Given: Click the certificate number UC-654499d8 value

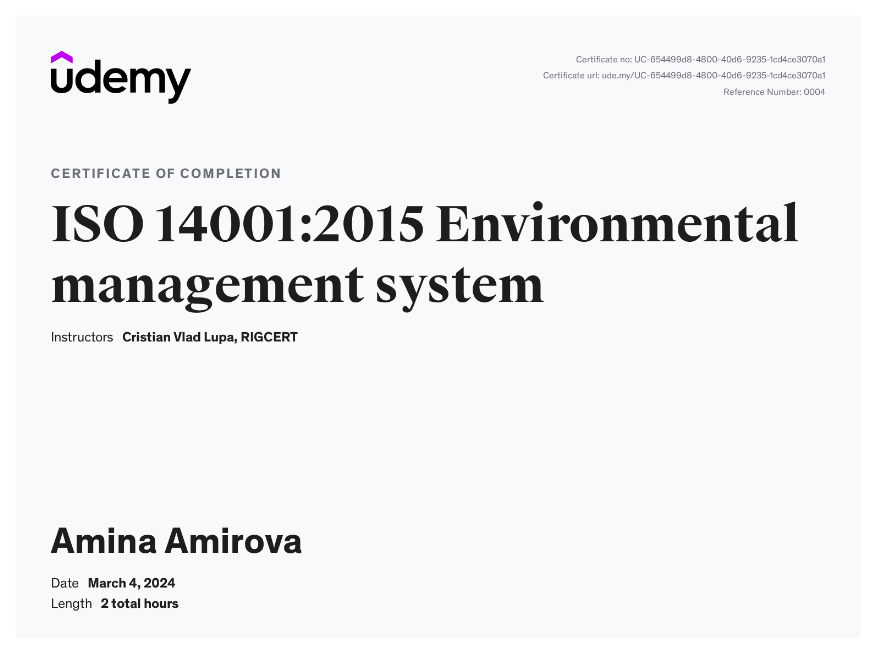Looking at the screenshot, I should pos(729,60).
